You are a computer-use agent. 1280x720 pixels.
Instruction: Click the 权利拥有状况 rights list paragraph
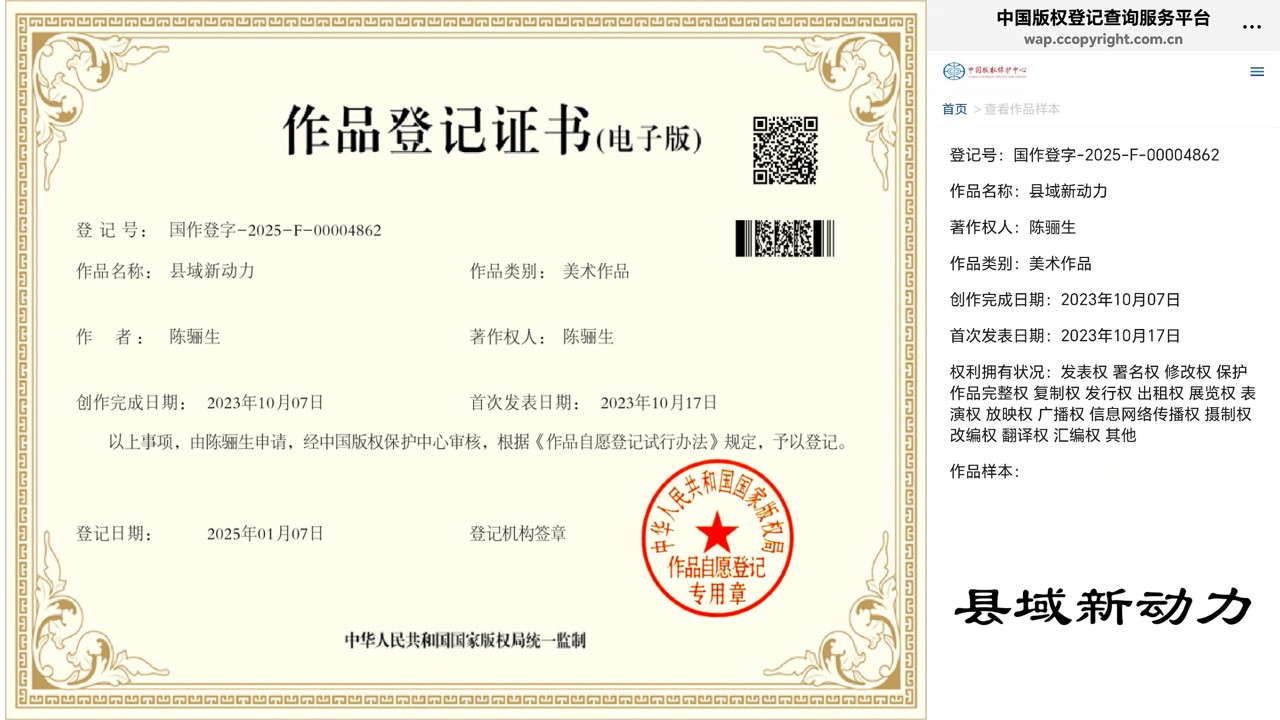click(x=1102, y=404)
